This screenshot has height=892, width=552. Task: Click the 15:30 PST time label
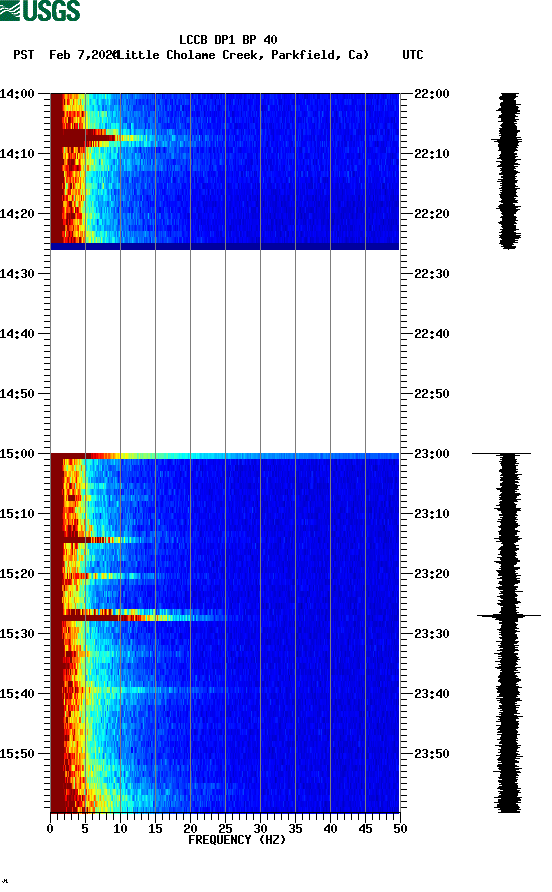(x=18, y=634)
